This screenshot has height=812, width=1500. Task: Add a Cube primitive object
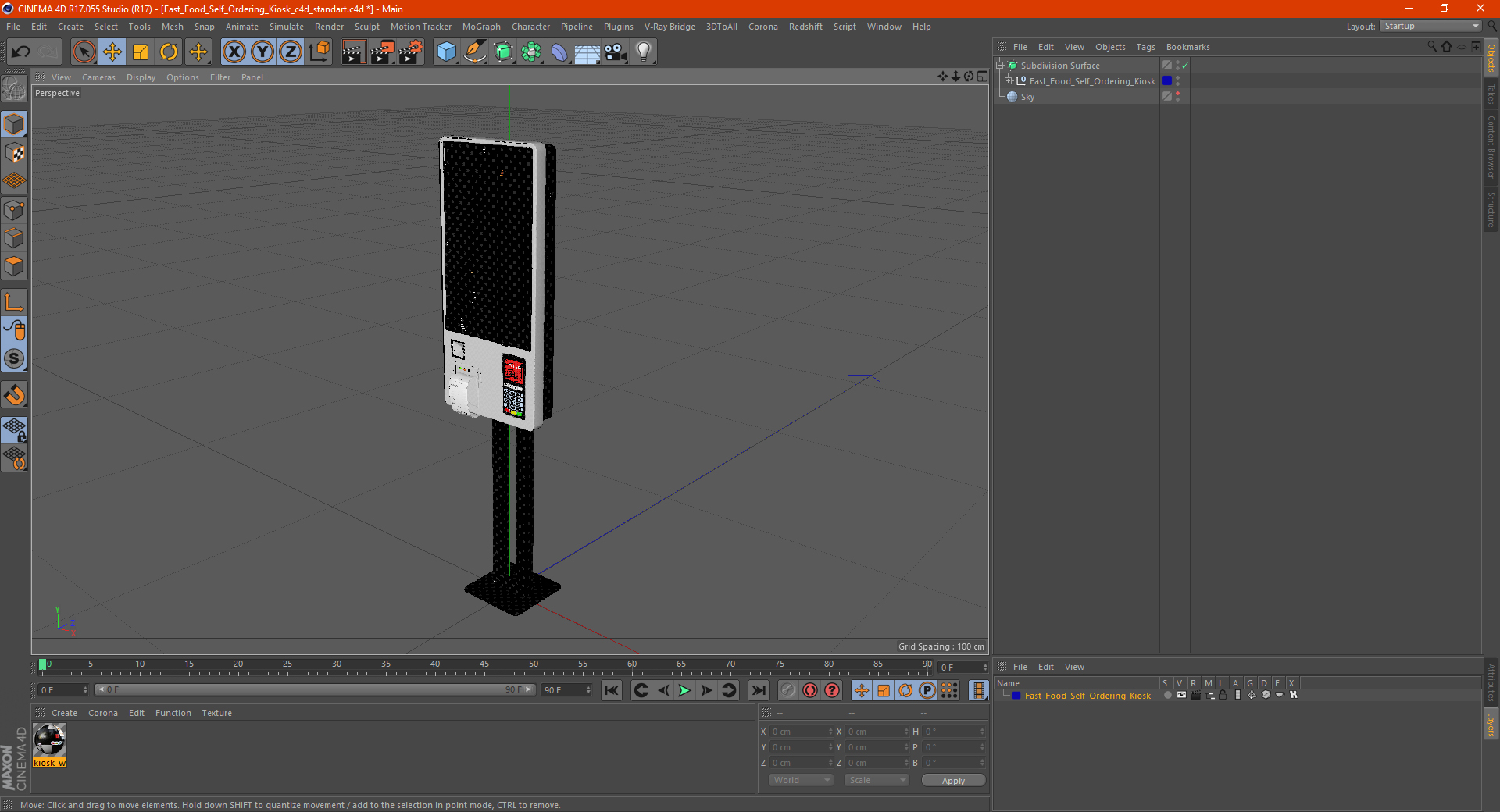coord(446,52)
